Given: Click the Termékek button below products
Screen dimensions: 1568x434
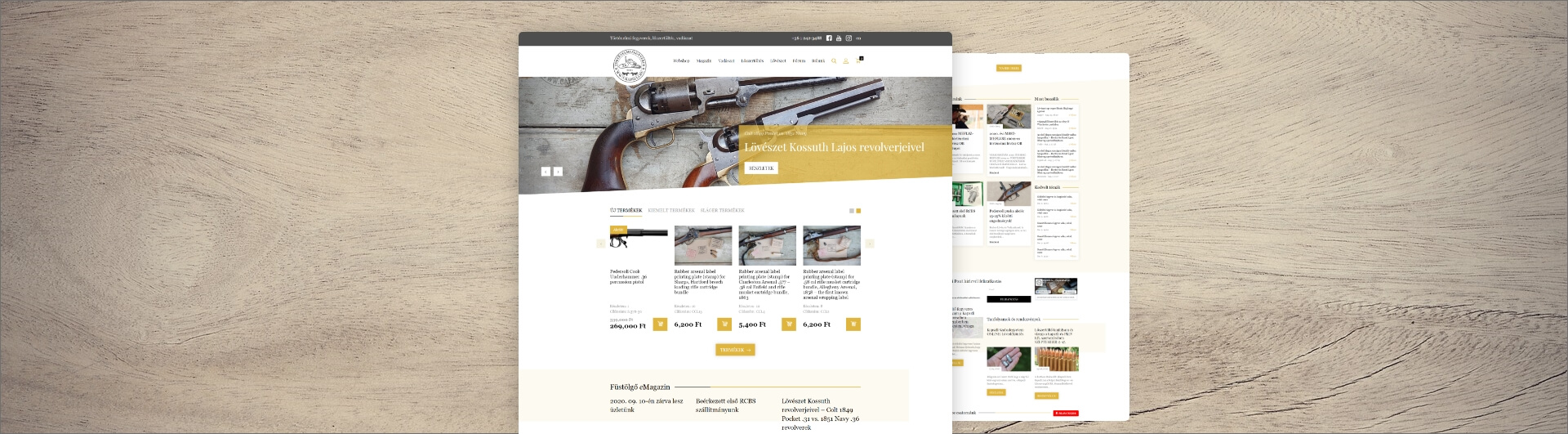Looking at the screenshot, I should 735,350.
